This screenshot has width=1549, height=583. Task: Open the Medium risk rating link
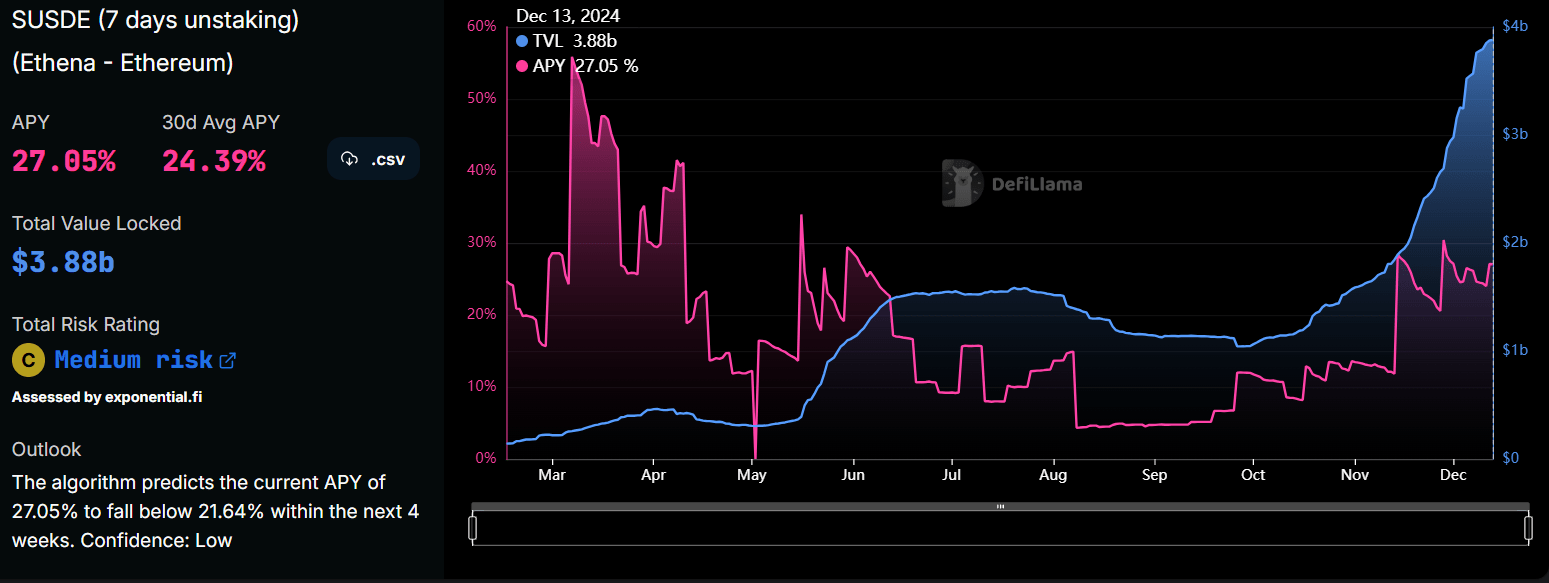pyautogui.click(x=145, y=360)
